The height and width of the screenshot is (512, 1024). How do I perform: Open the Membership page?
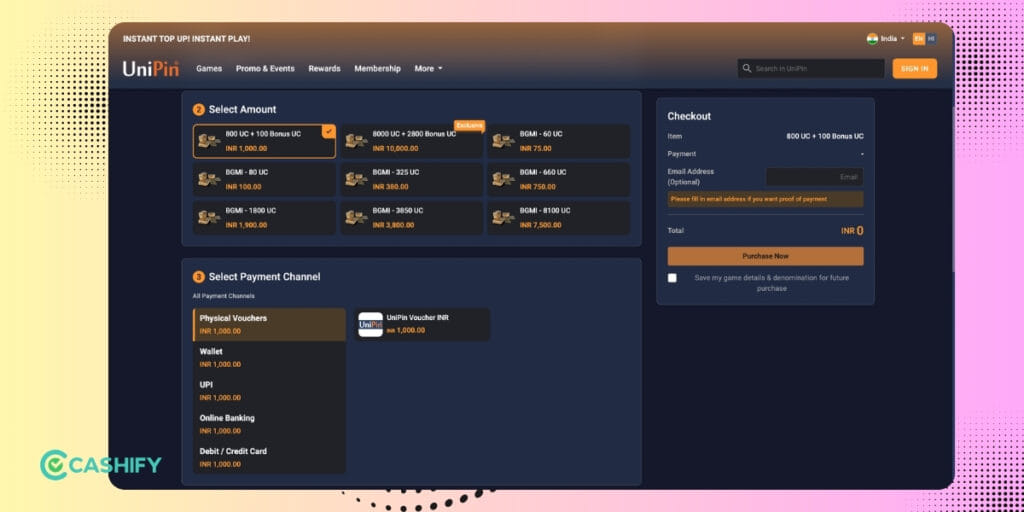377,69
